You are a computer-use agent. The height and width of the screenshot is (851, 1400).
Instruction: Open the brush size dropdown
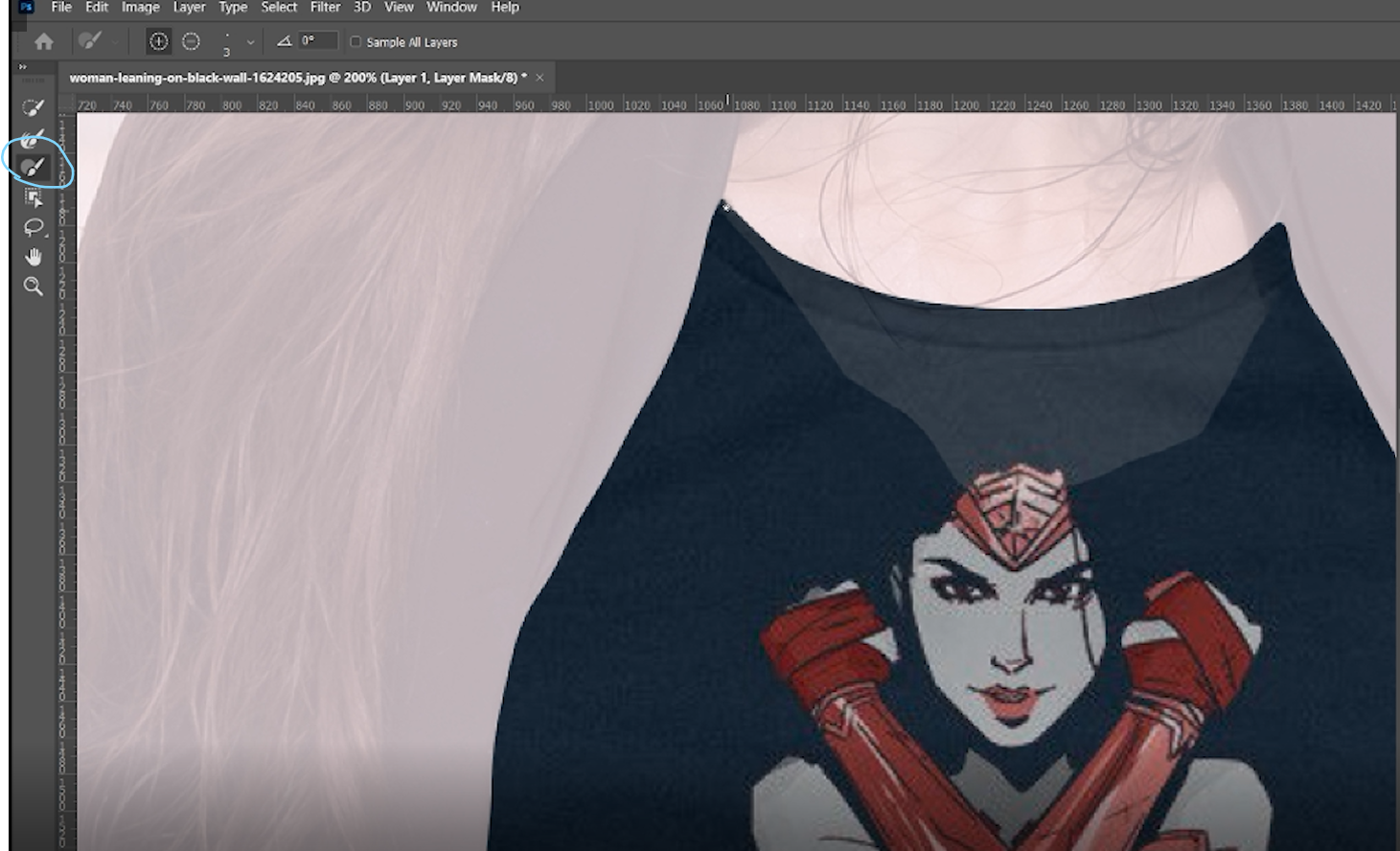(251, 41)
